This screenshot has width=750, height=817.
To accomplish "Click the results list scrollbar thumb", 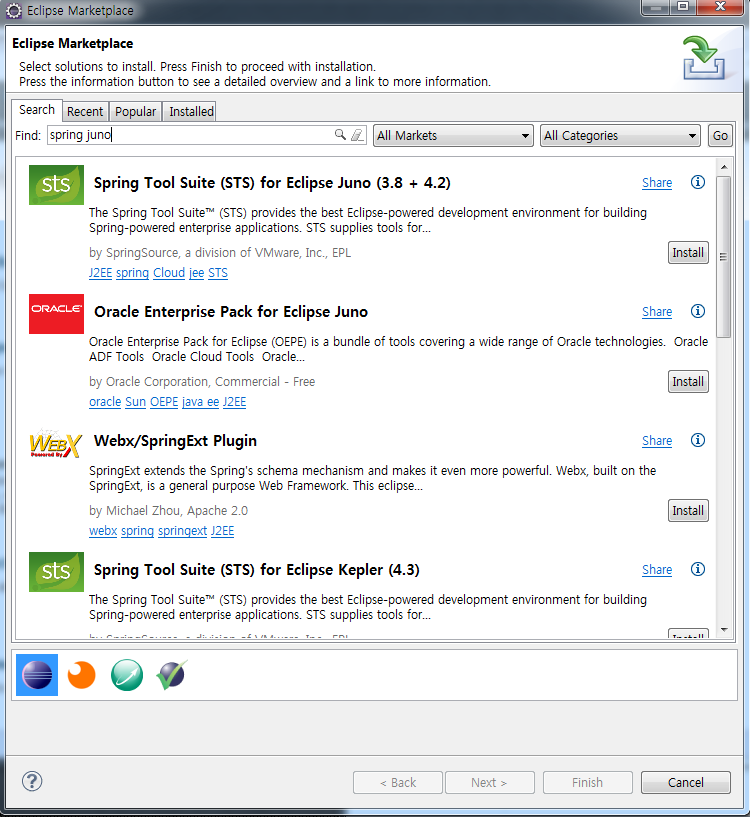I will [723, 257].
